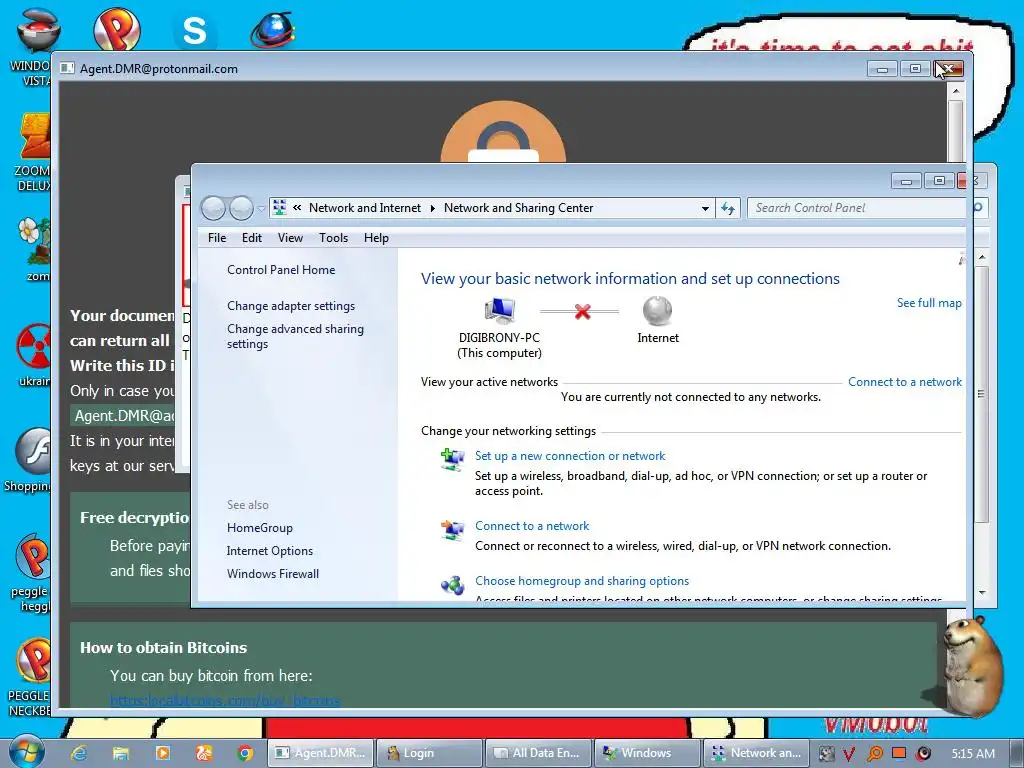The width and height of the screenshot is (1024, 768).
Task: Select Network and Sharing Center breadcrumb
Action: 519,208
